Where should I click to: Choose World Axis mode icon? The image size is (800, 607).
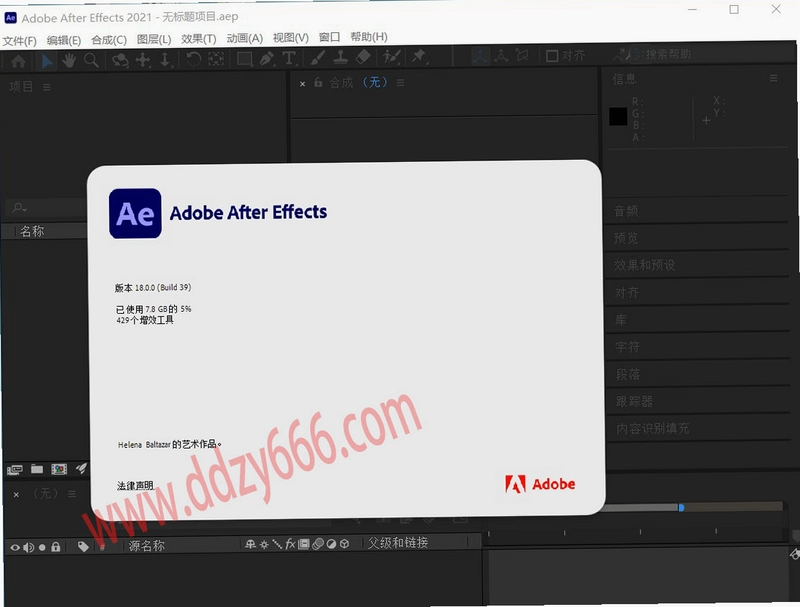[501, 55]
